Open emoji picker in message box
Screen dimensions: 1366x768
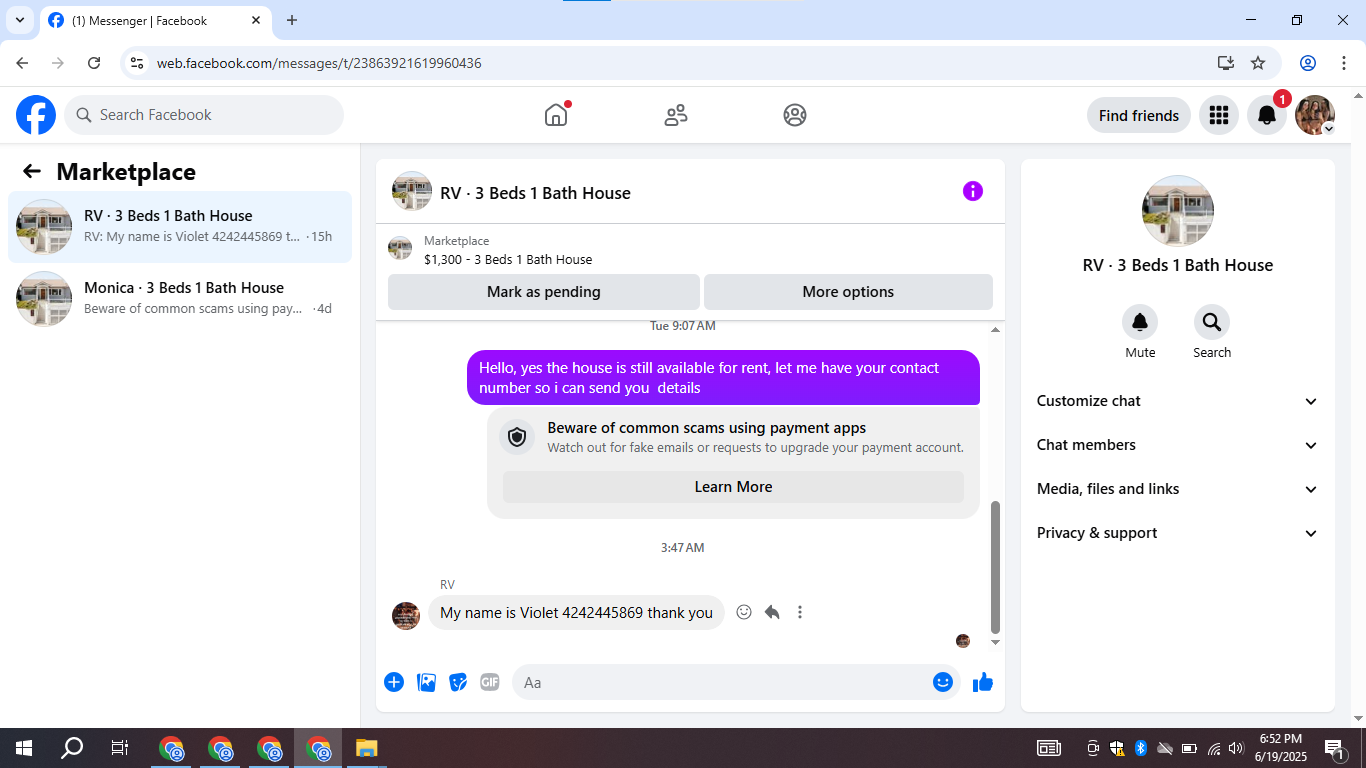coord(942,682)
